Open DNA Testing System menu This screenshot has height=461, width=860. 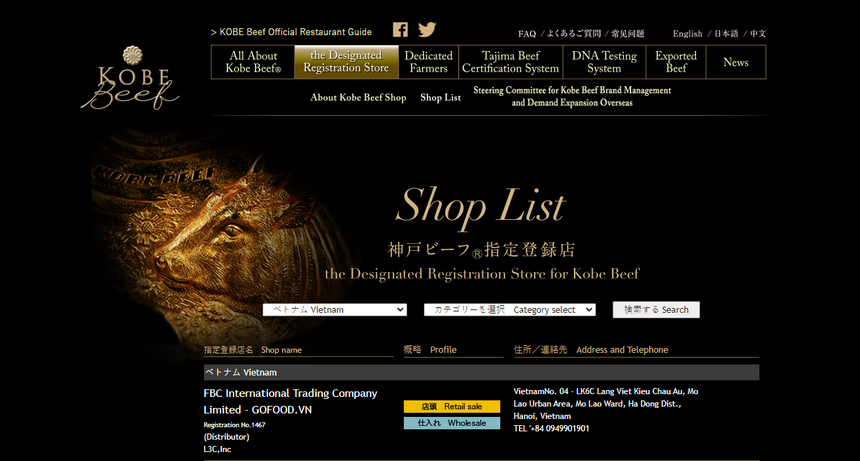(x=604, y=62)
